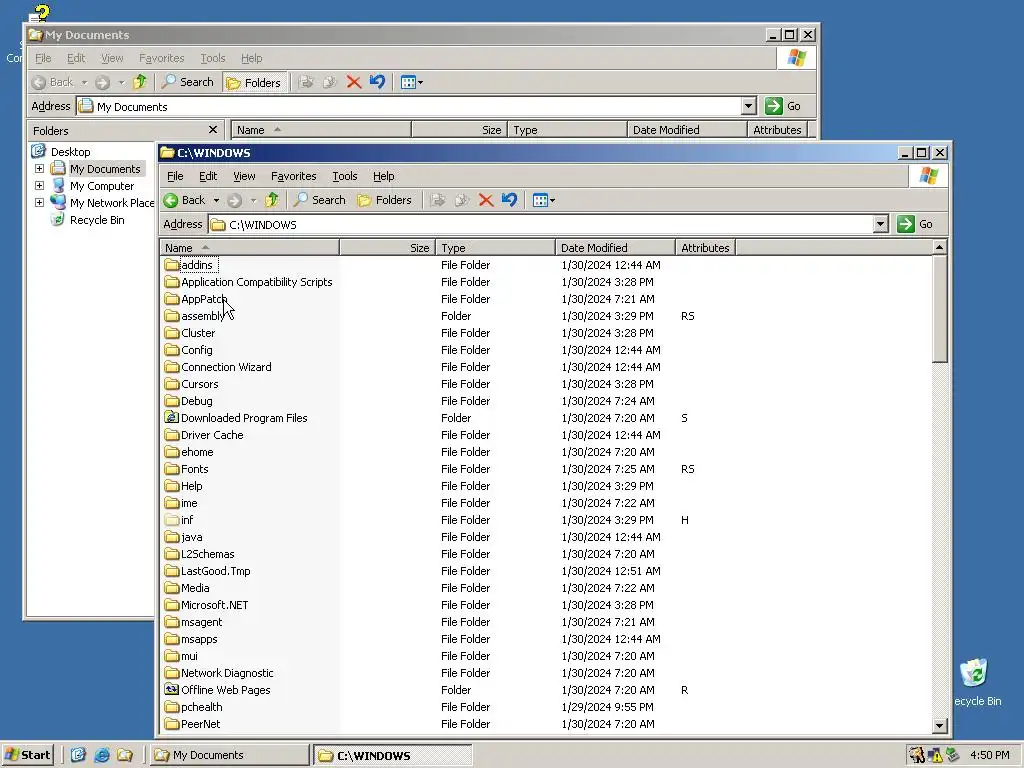
Task: Select the PeerNet folder
Action: tap(193, 724)
